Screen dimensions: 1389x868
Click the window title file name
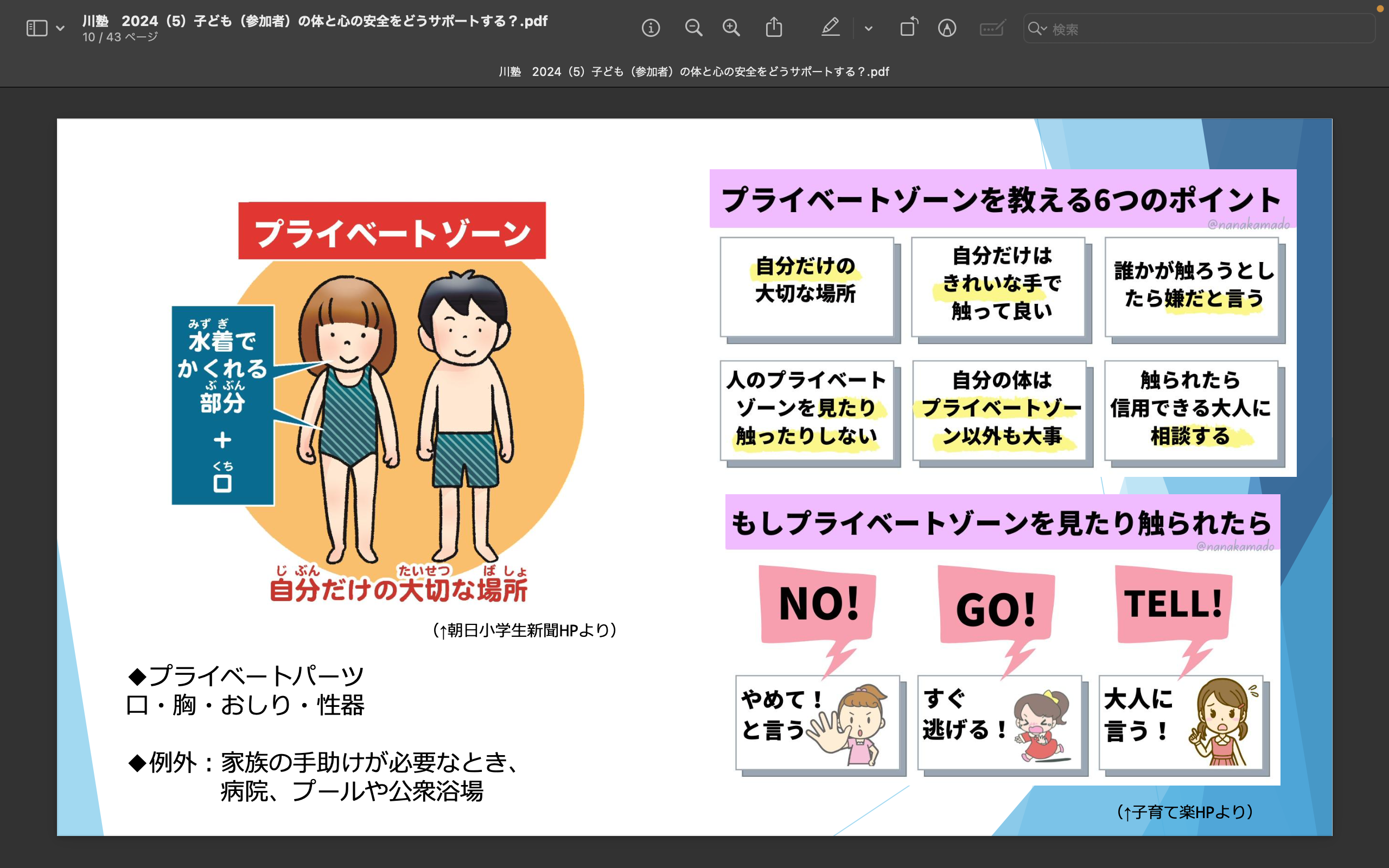[315, 21]
